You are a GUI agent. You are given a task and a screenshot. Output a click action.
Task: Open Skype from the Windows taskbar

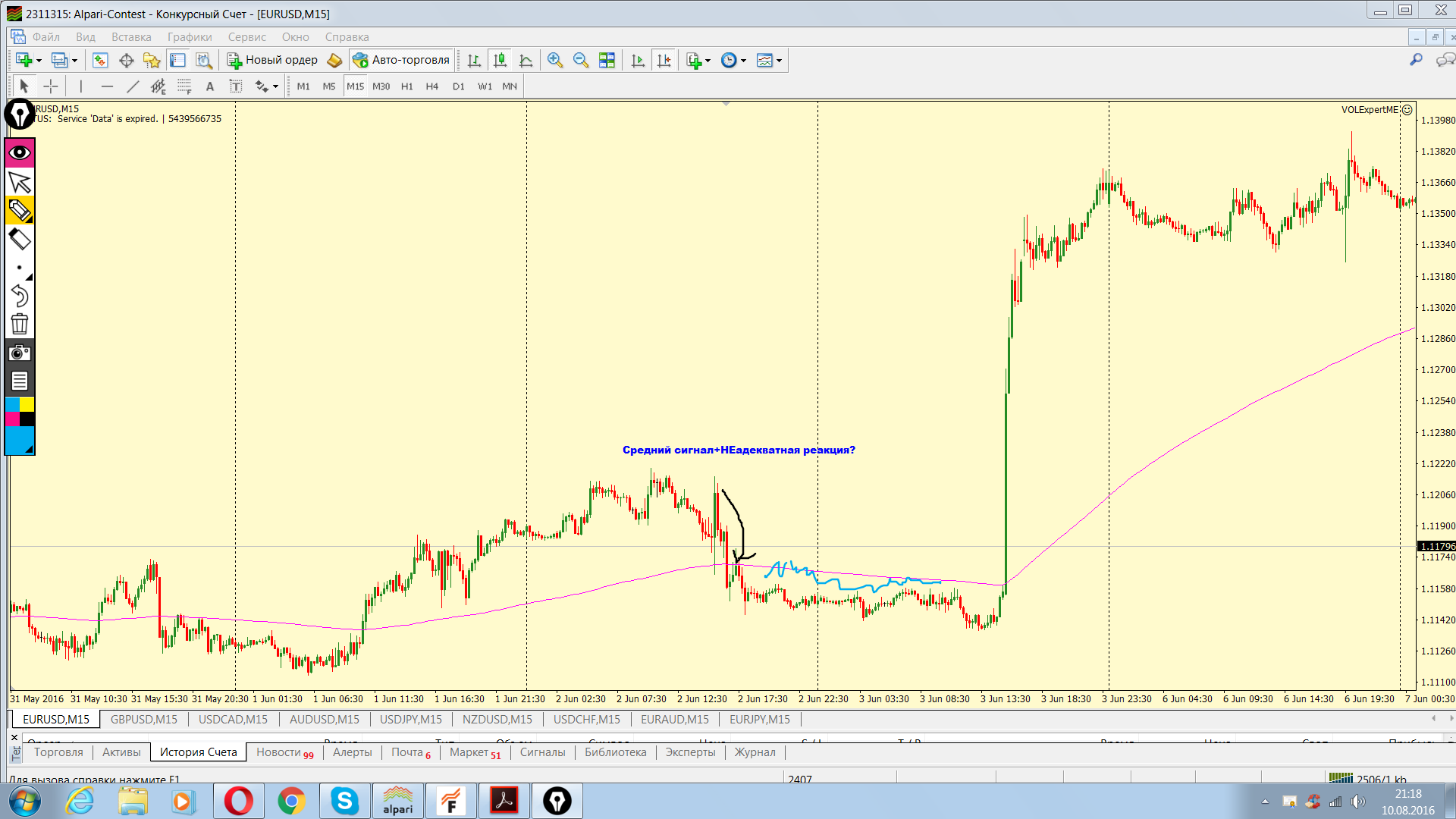point(344,801)
